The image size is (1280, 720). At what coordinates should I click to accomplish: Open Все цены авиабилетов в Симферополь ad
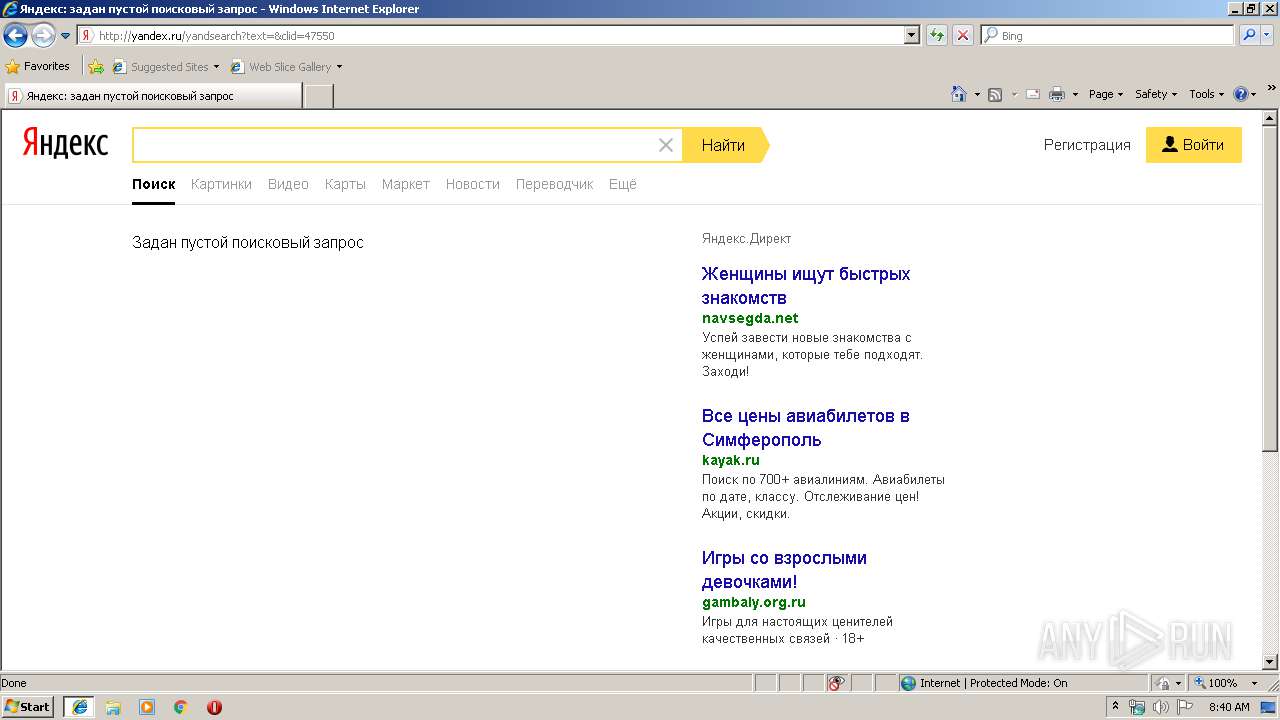806,428
